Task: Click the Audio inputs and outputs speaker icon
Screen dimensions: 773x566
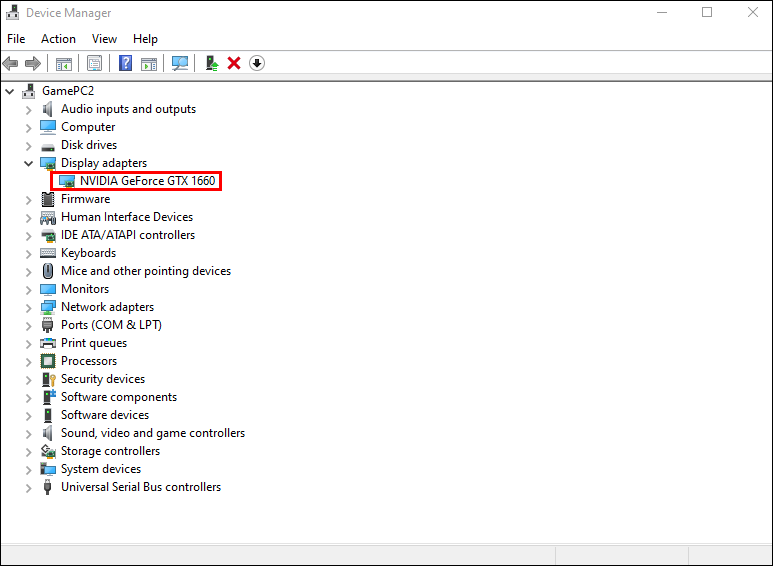Action: tap(48, 109)
